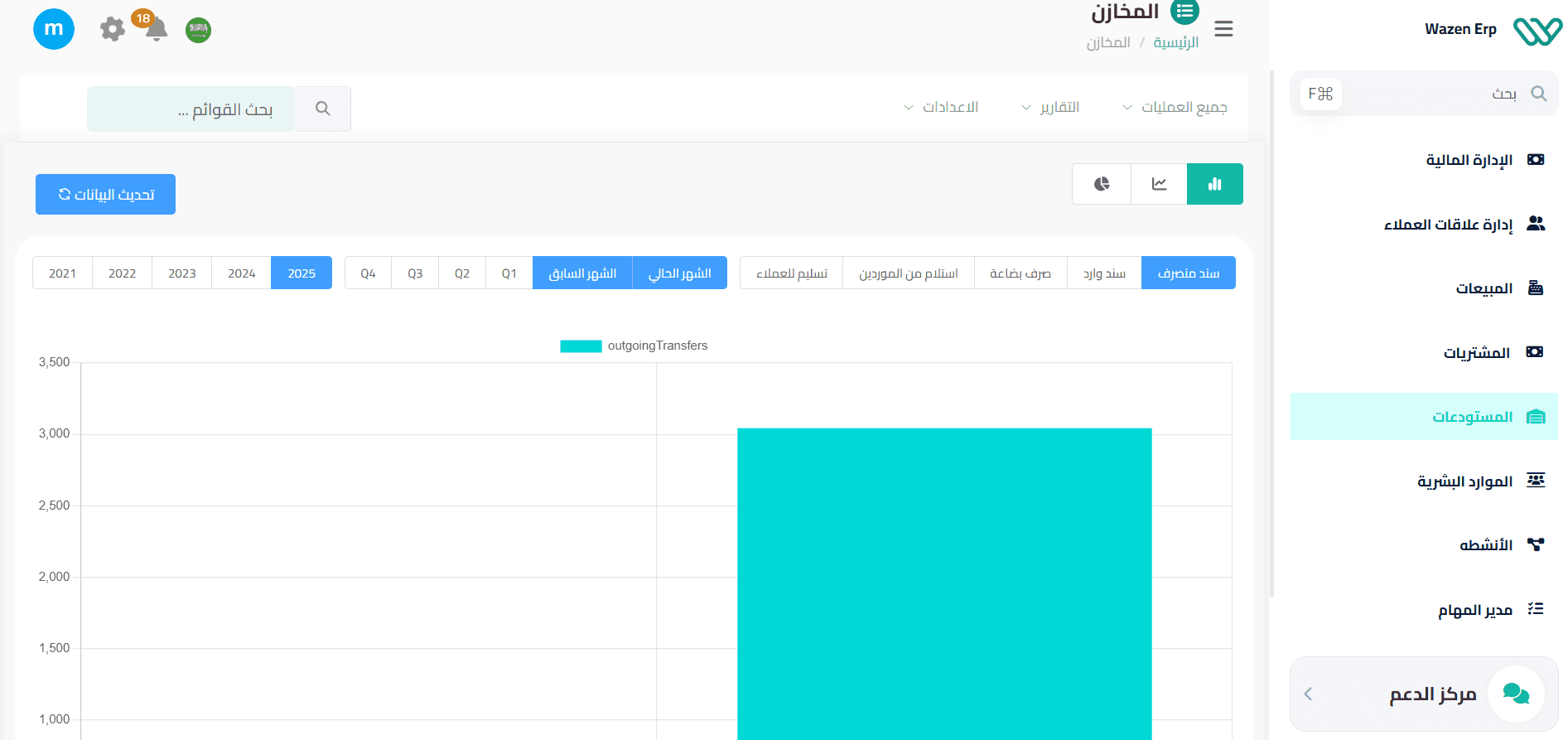Toggle the 2024 year filter
Image resolution: width=1568 pixels, height=740 pixels.
pos(241,273)
